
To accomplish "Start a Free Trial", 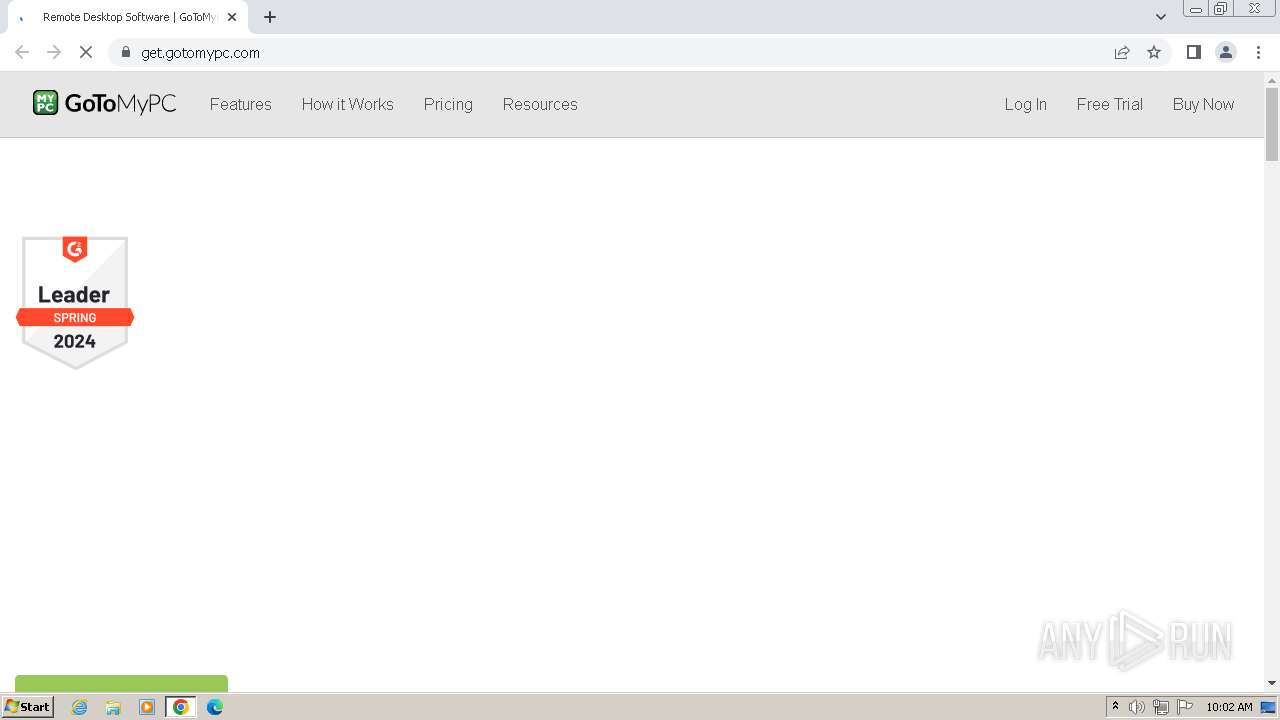I will click(x=1110, y=104).
